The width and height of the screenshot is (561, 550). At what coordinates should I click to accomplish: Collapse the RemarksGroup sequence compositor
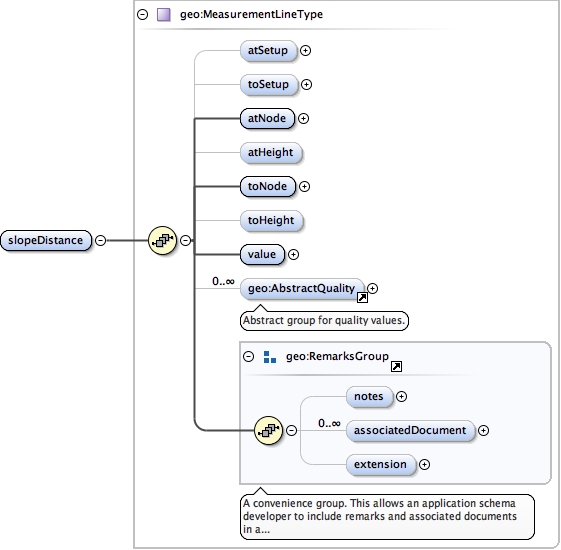click(292, 430)
